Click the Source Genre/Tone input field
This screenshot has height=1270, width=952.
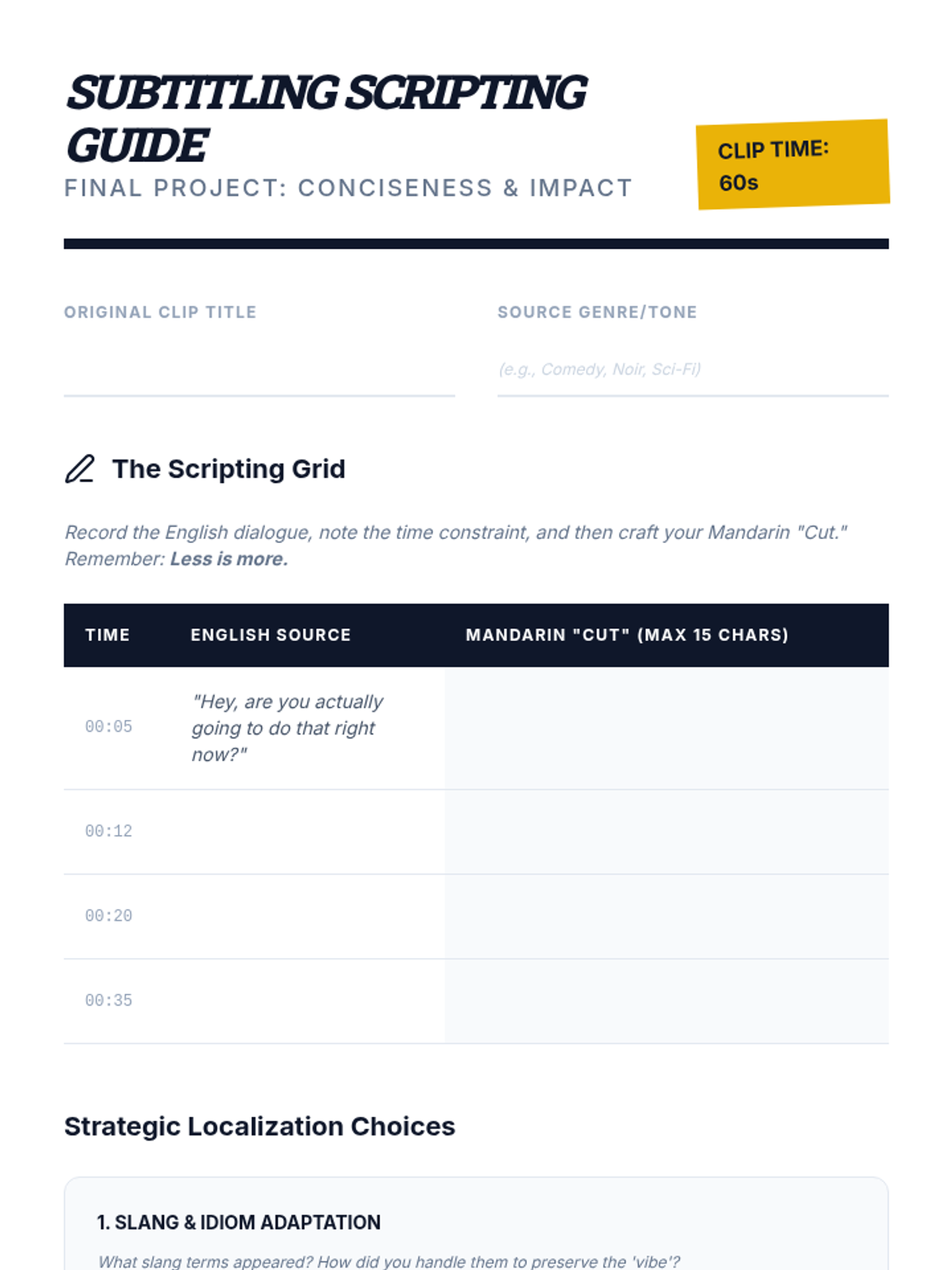coord(692,370)
